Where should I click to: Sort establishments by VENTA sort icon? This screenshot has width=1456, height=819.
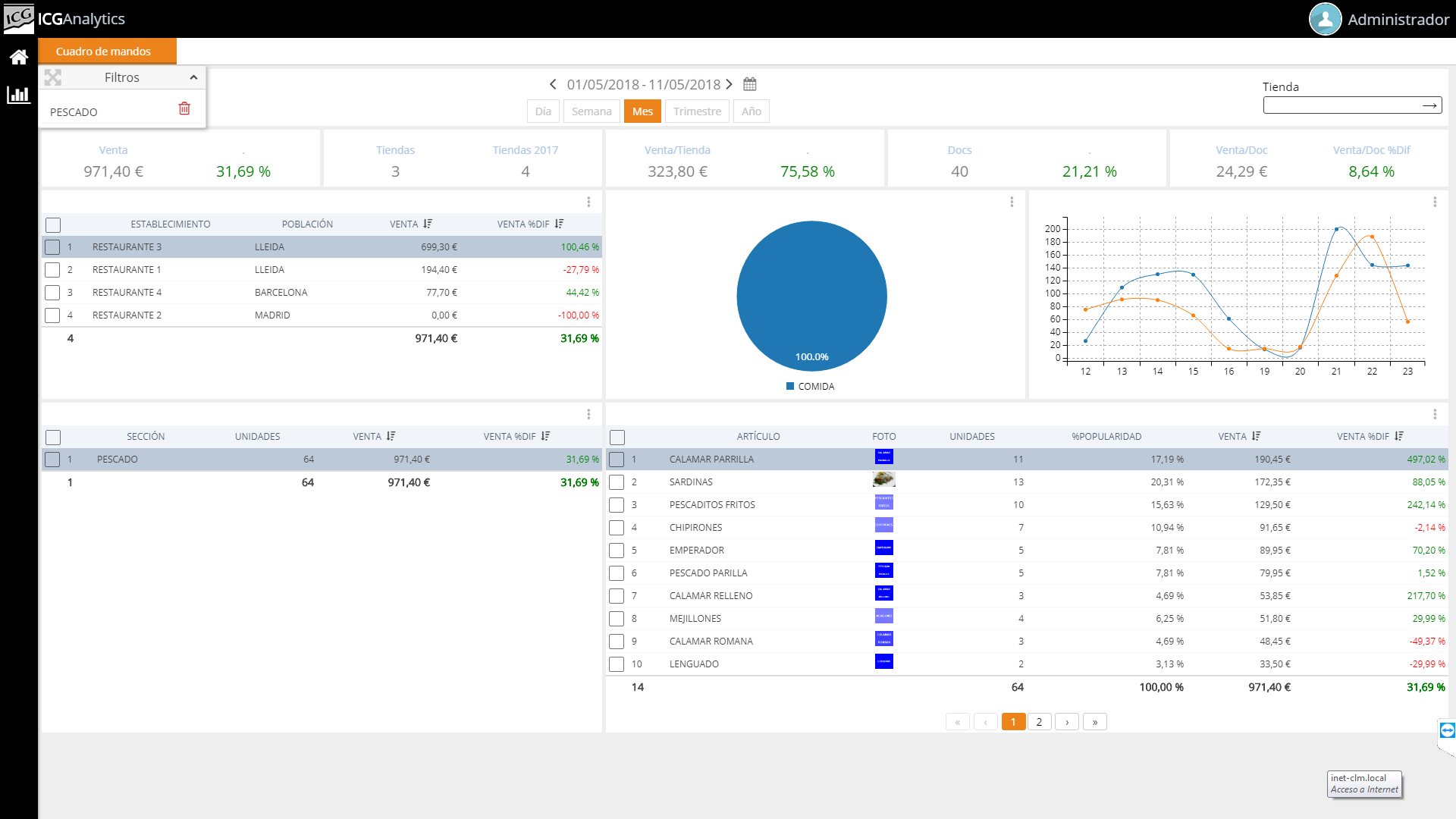pos(428,224)
